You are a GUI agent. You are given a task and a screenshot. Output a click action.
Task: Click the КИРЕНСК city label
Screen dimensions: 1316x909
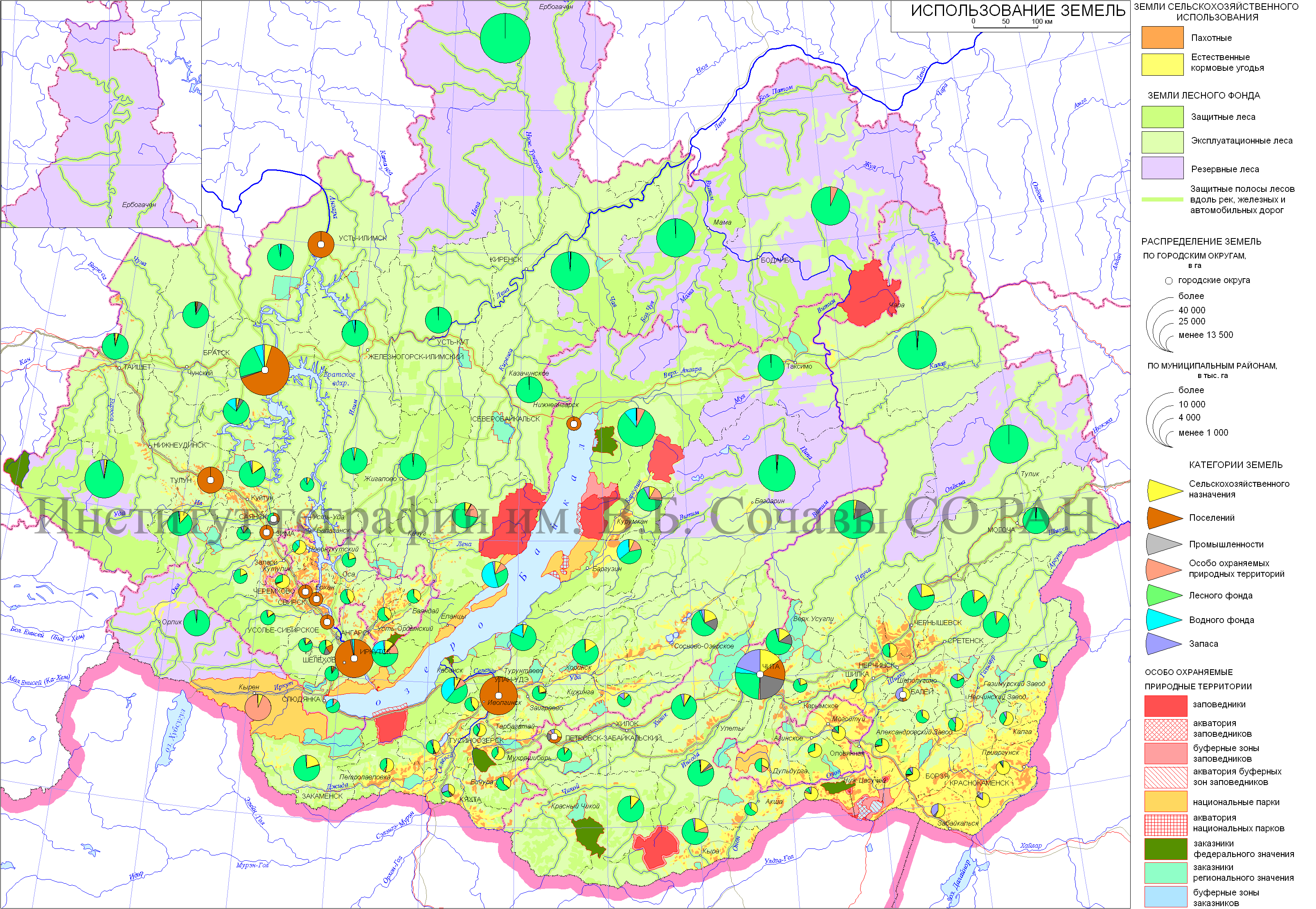click(506, 259)
